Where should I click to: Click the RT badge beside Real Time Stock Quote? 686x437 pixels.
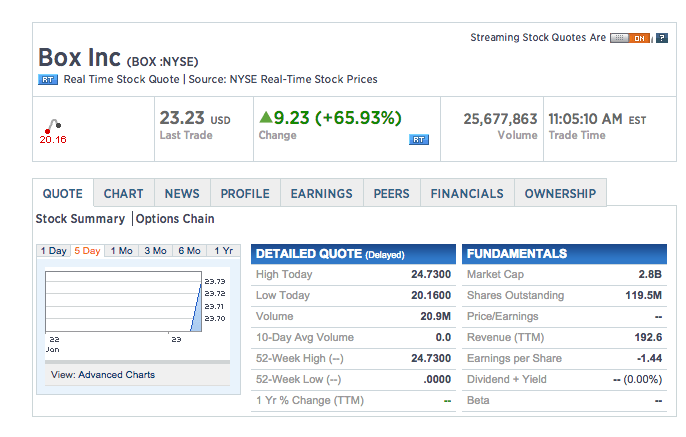48,80
